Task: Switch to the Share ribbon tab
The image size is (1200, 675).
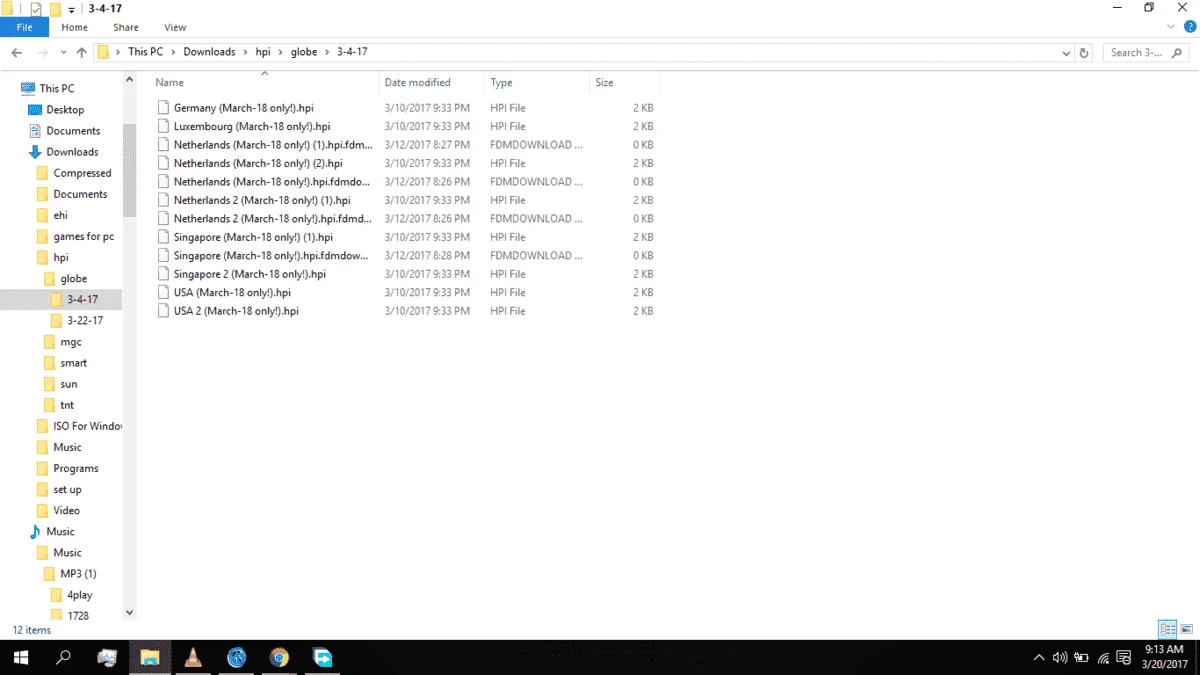Action: [x=126, y=27]
